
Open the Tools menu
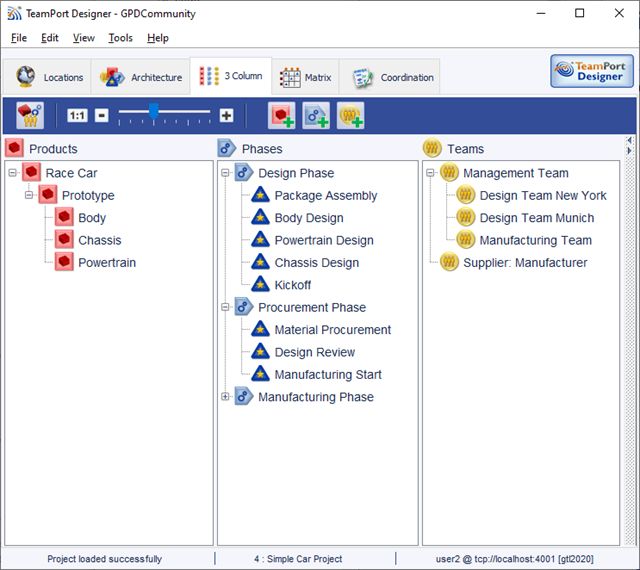[120, 38]
